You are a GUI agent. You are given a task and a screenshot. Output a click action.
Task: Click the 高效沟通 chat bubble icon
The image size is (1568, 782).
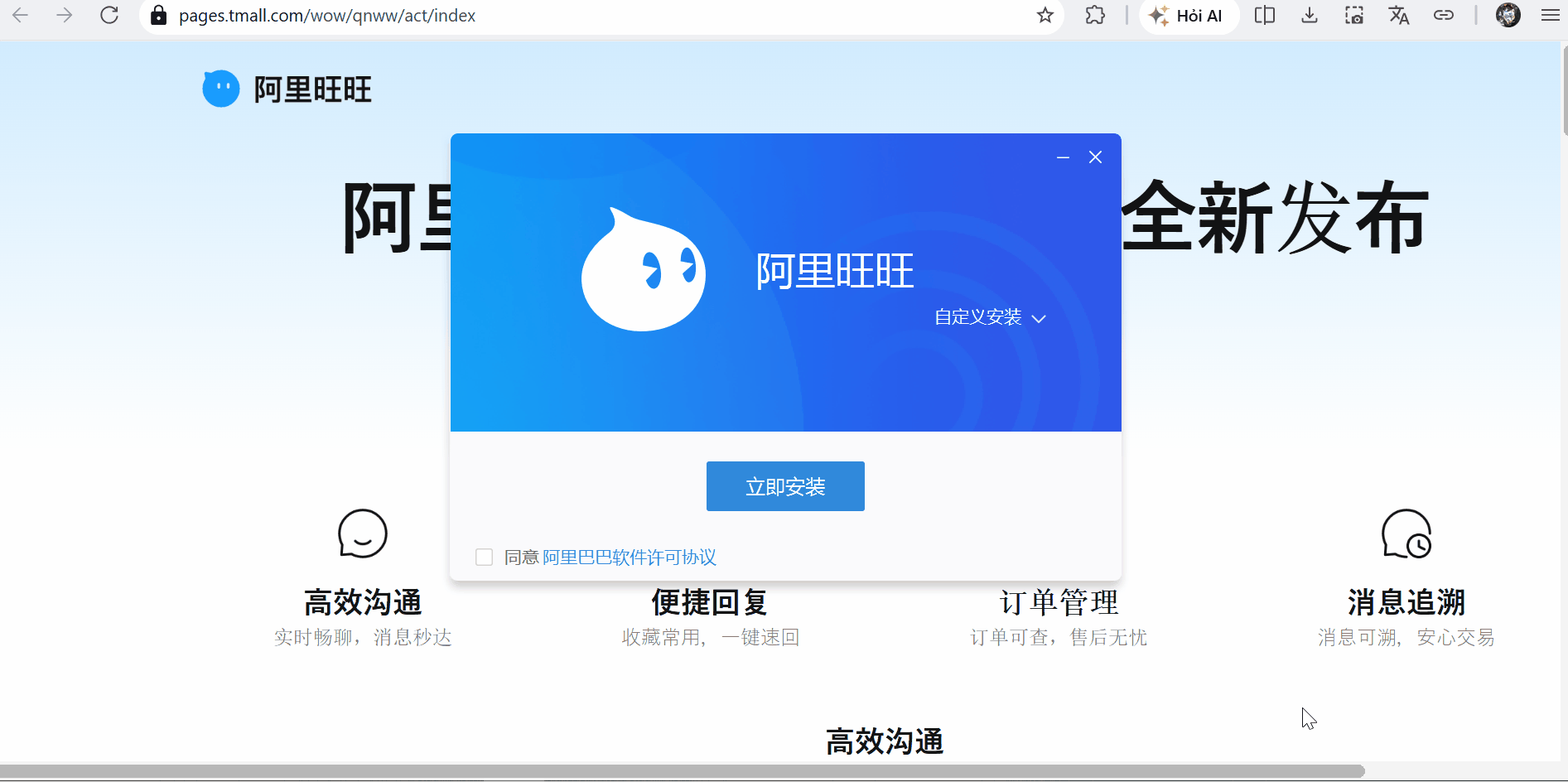(363, 533)
